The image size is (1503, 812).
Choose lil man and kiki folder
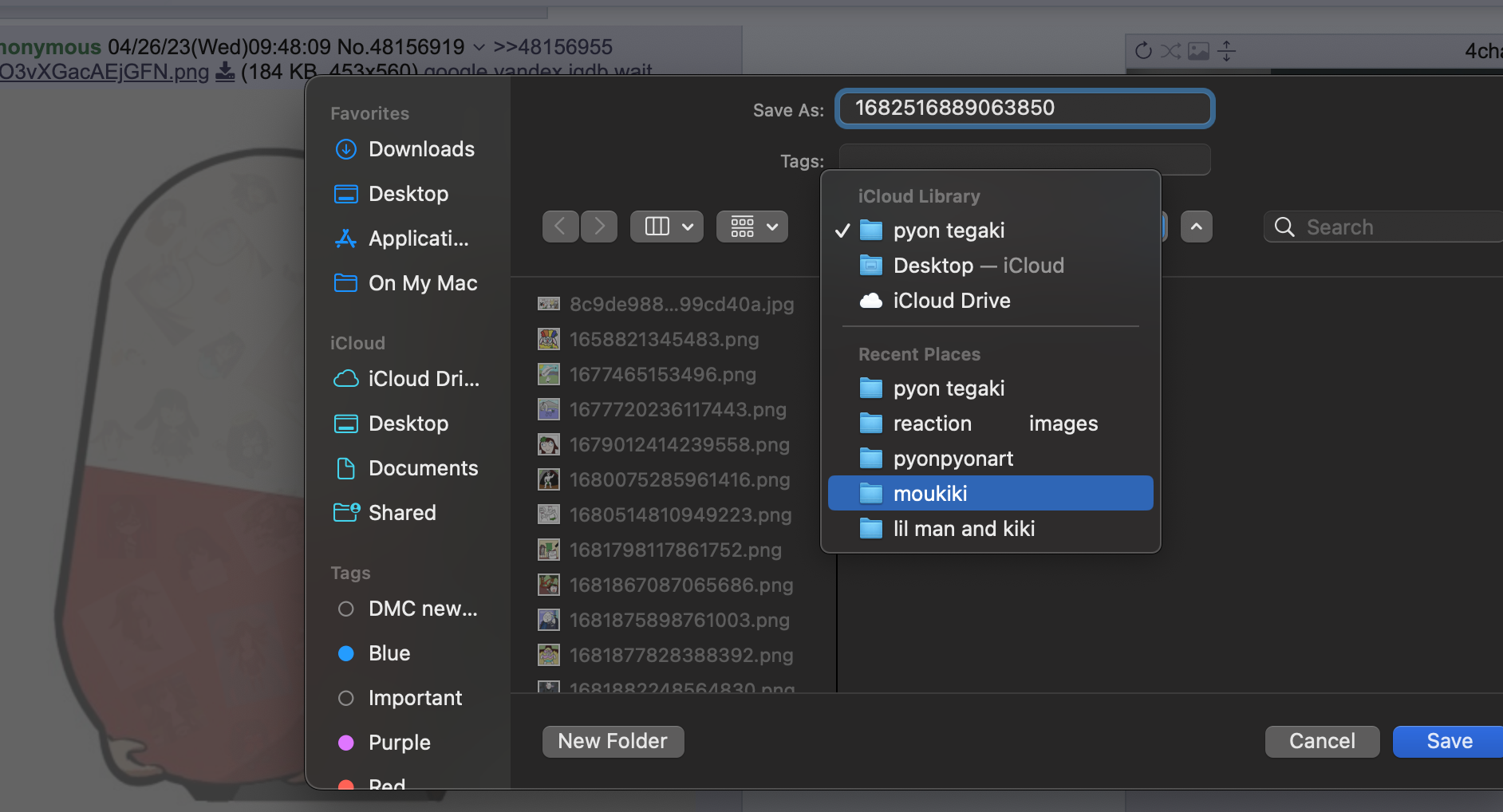[x=991, y=529]
